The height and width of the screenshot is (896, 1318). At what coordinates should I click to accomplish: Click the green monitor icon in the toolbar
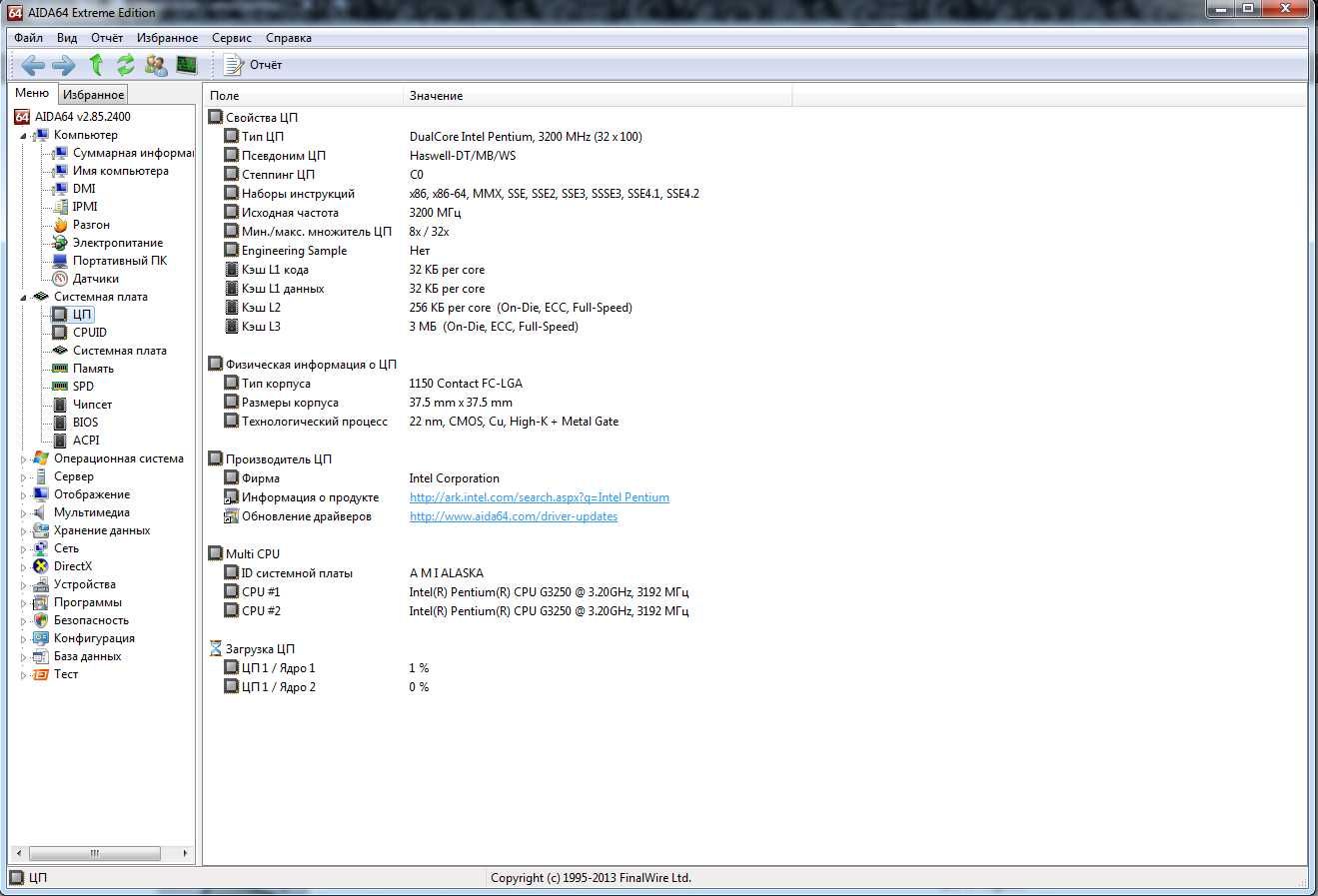[186, 65]
